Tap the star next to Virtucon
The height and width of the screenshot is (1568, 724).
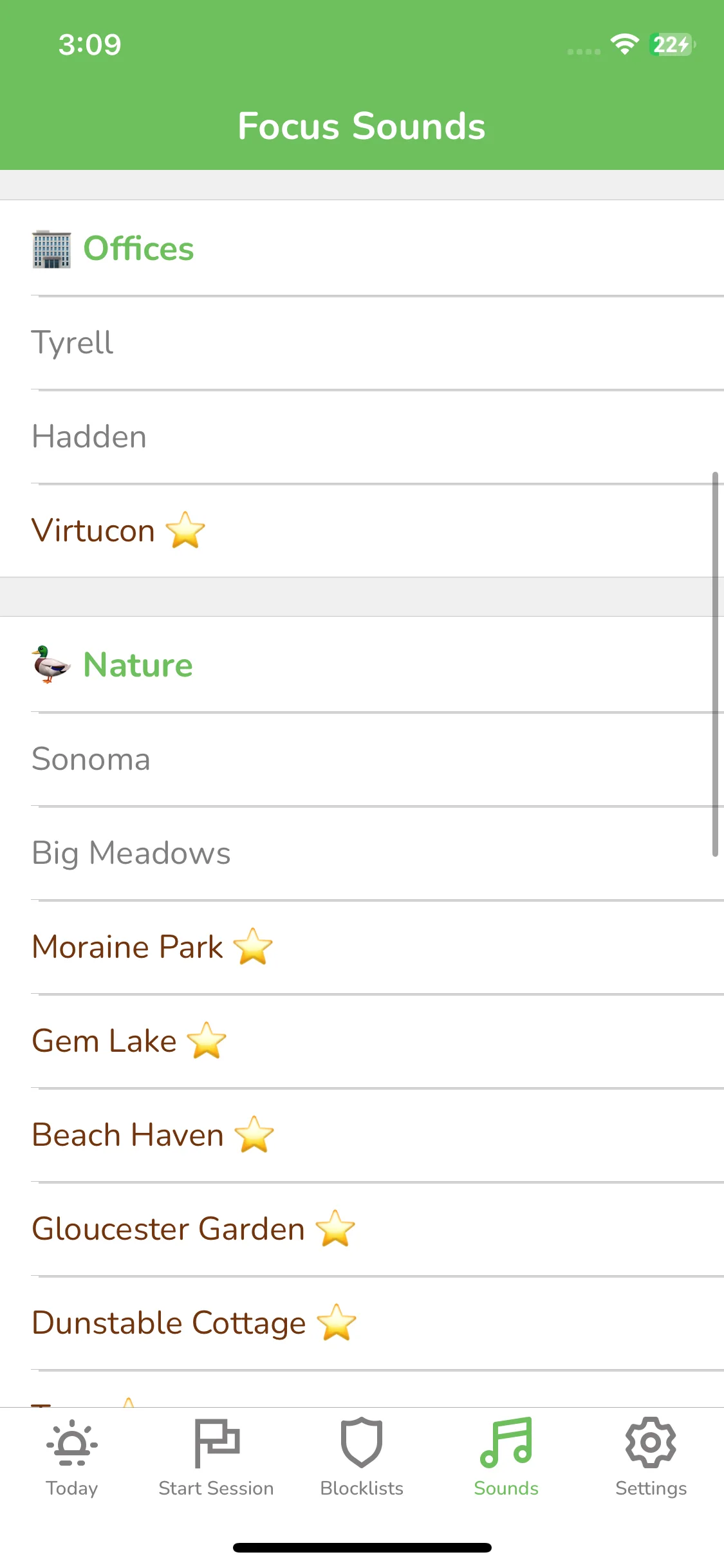[x=185, y=530]
